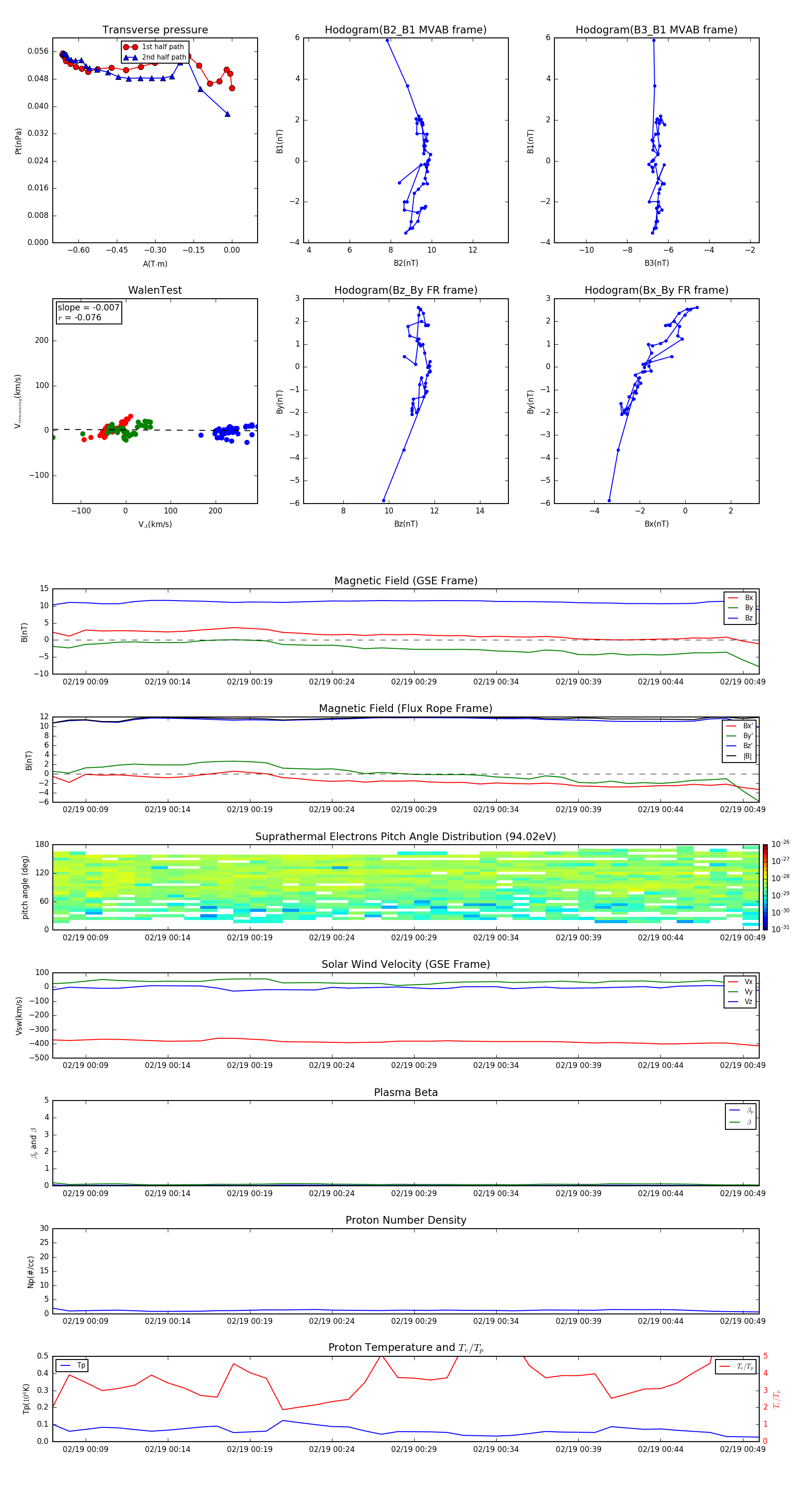Viewport: 812px width, 1489px height.
Task: Click the 'A(T·m)' x-axis label
Action: (155, 264)
